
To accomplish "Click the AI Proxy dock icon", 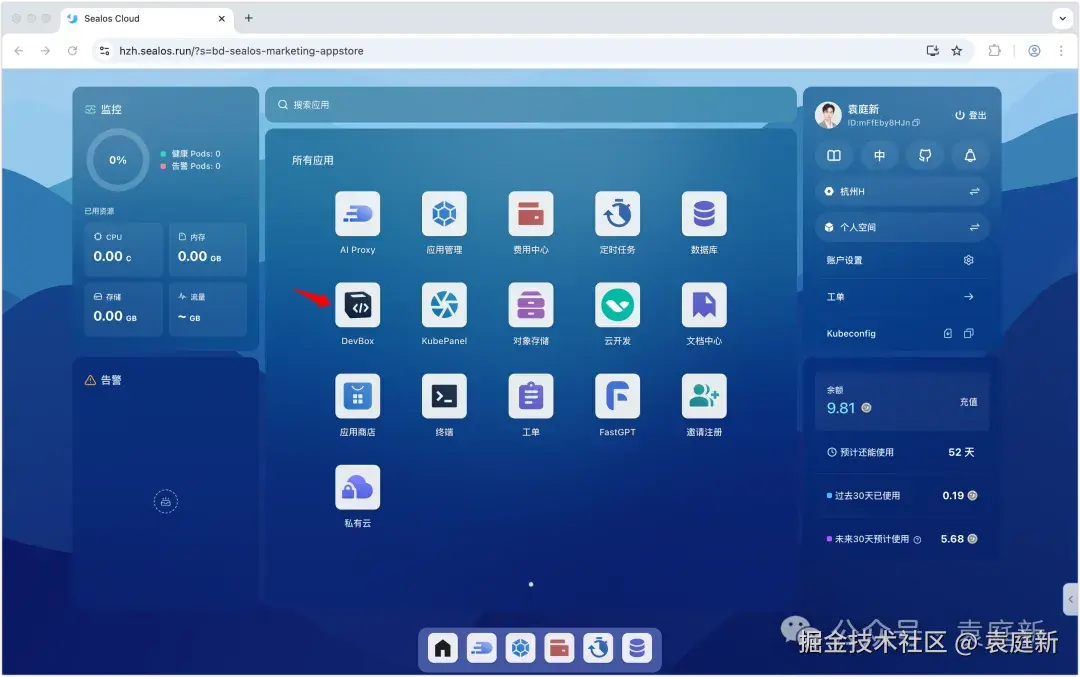I will click(481, 648).
